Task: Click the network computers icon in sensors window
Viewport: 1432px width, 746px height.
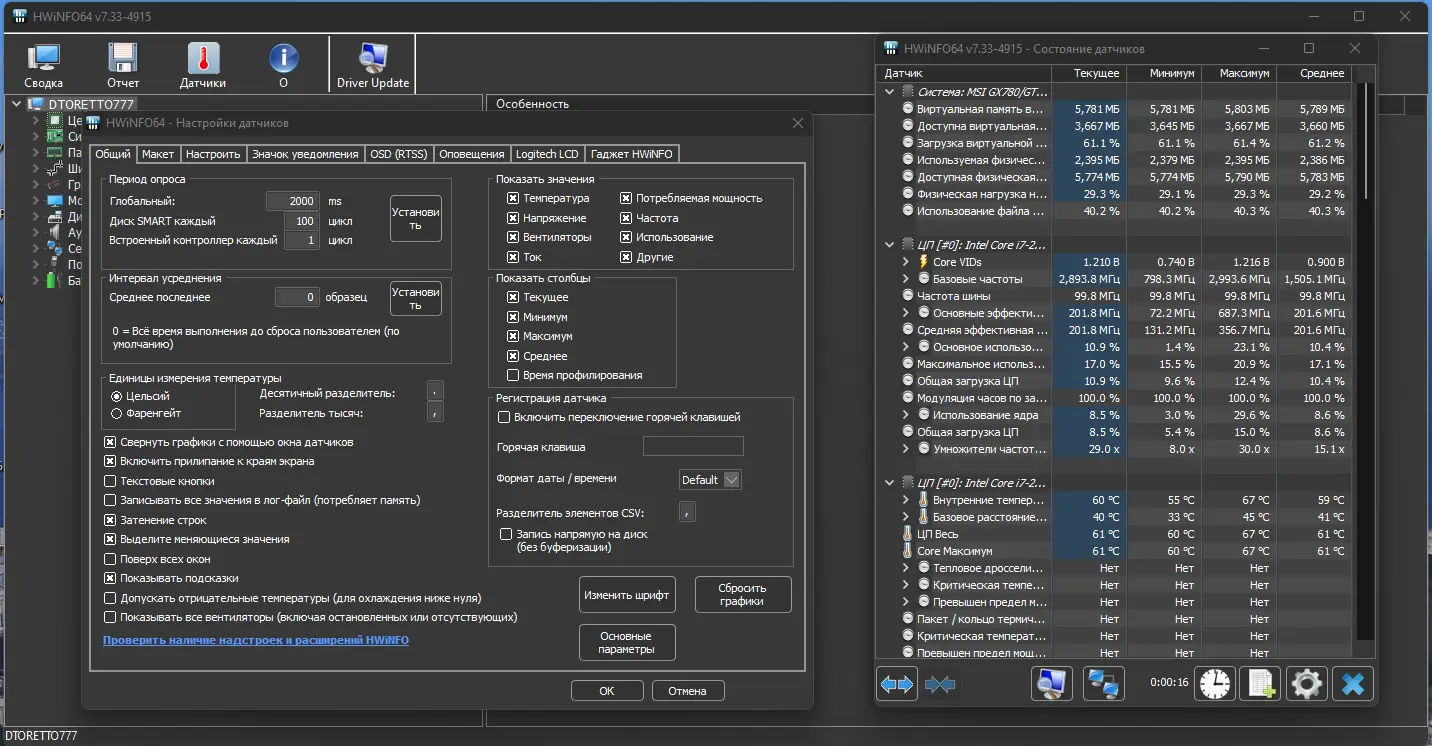Action: tap(1104, 684)
